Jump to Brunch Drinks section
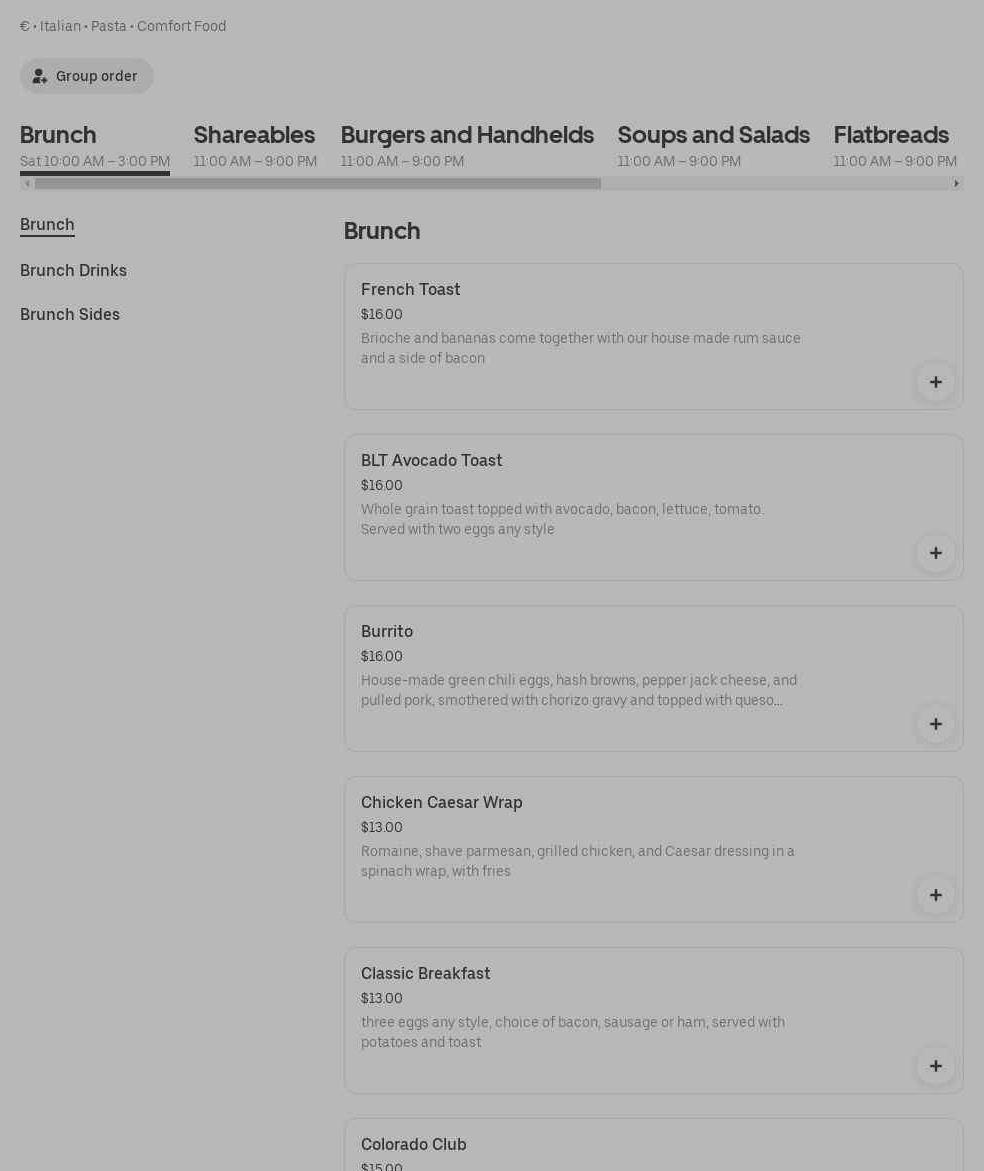 point(73,271)
